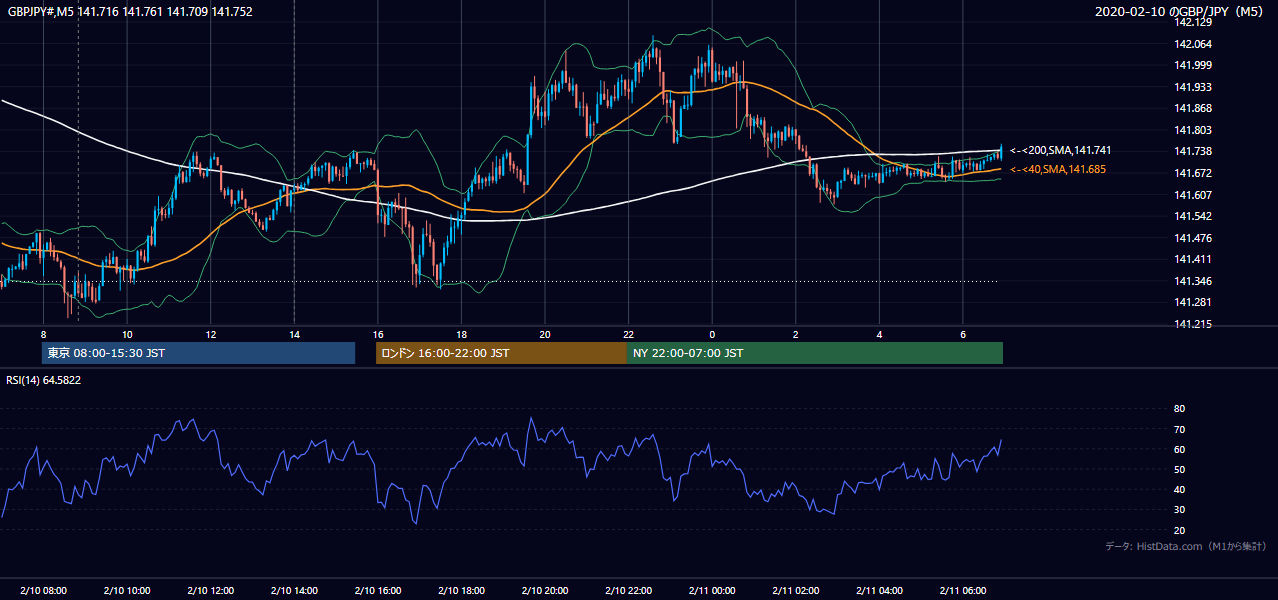Click the time label 2/10 14:00
This screenshot has height=600, width=1278.
pyautogui.click(x=294, y=591)
